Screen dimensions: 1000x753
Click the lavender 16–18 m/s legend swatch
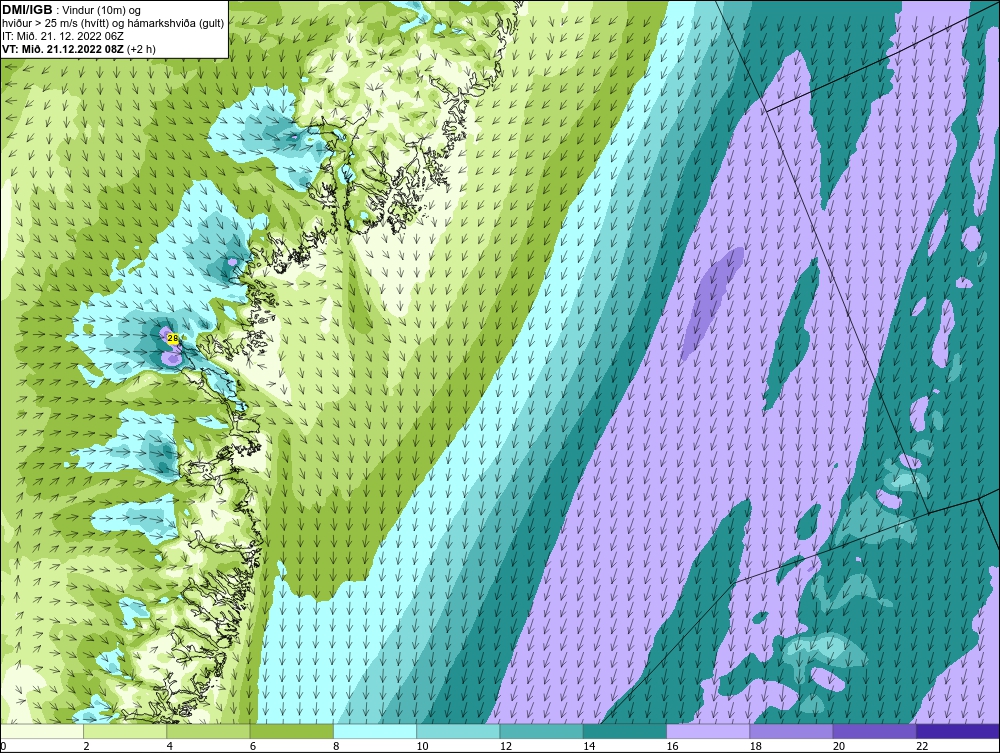[708, 731]
